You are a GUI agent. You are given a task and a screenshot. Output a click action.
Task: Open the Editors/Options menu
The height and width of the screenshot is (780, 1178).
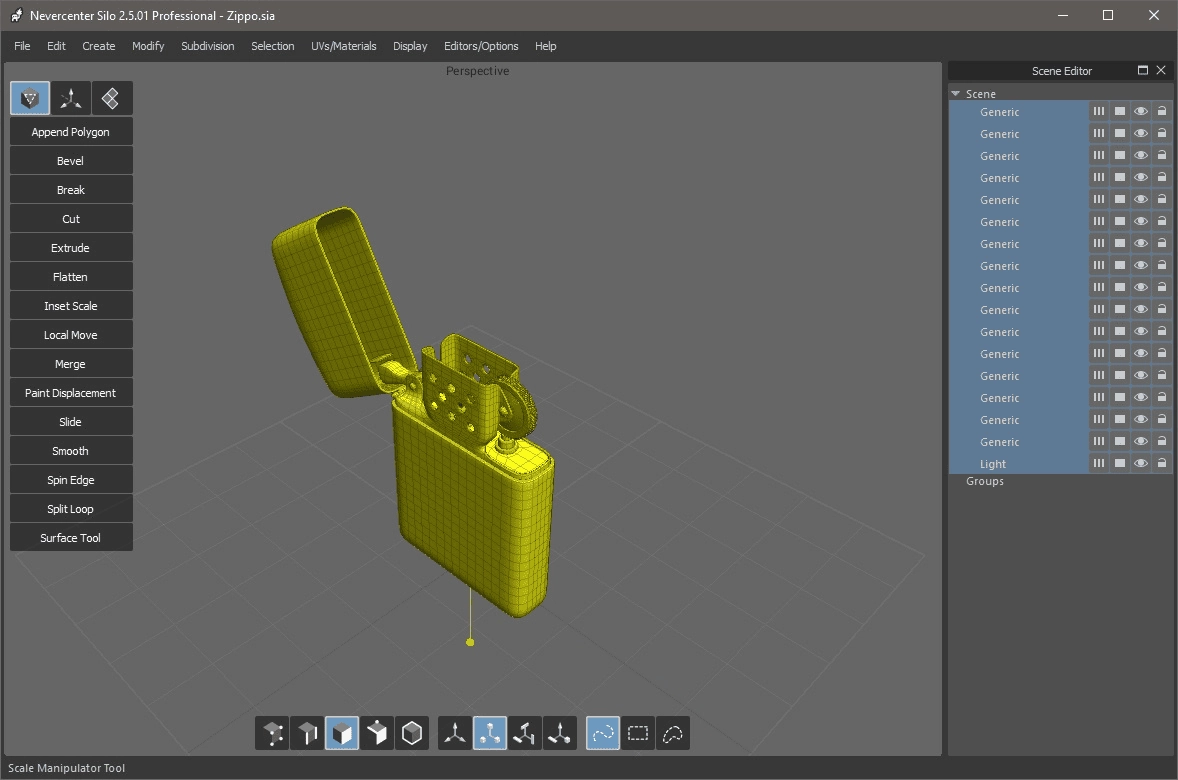click(x=481, y=46)
